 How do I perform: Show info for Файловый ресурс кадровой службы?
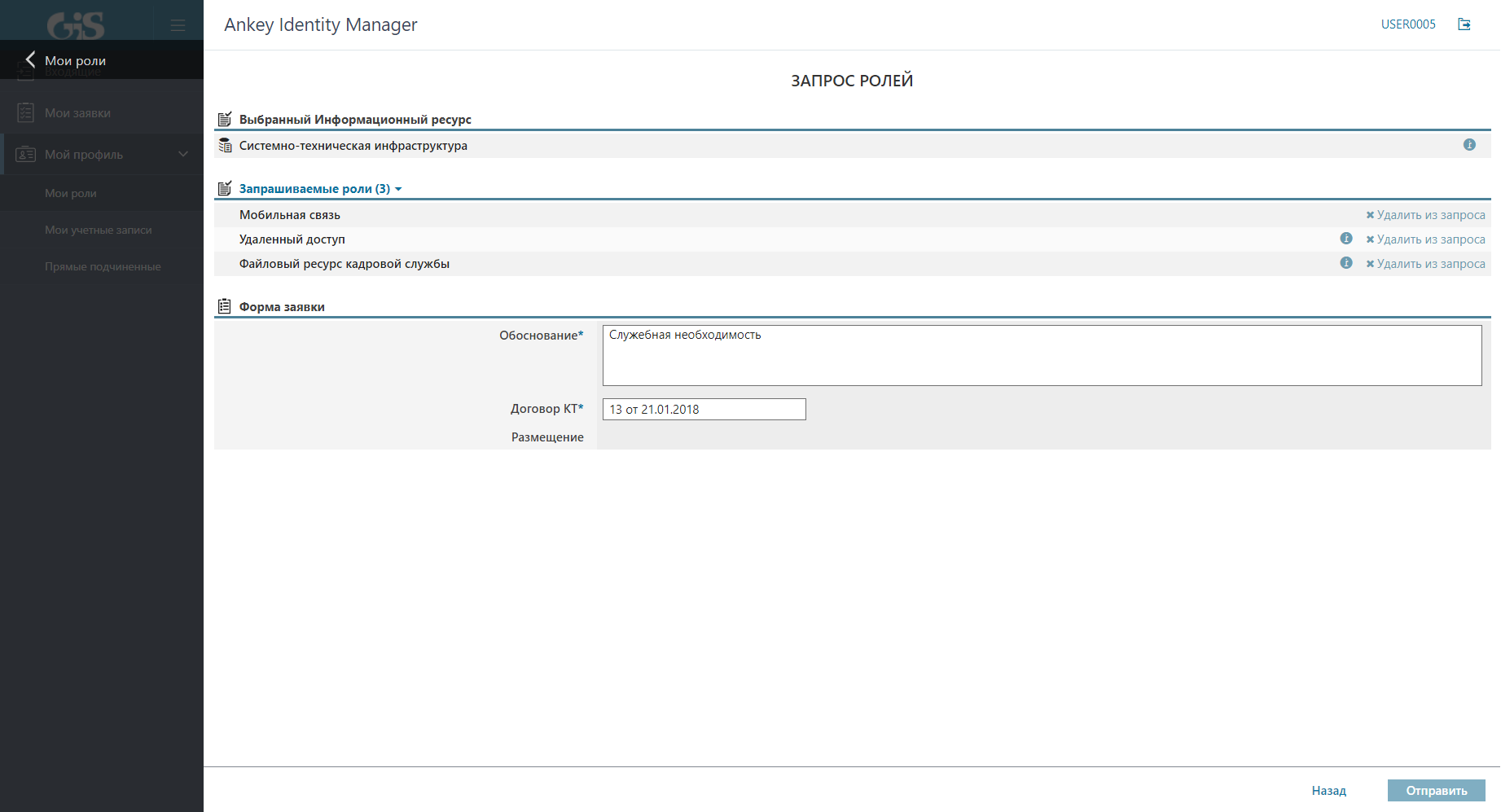(1346, 263)
